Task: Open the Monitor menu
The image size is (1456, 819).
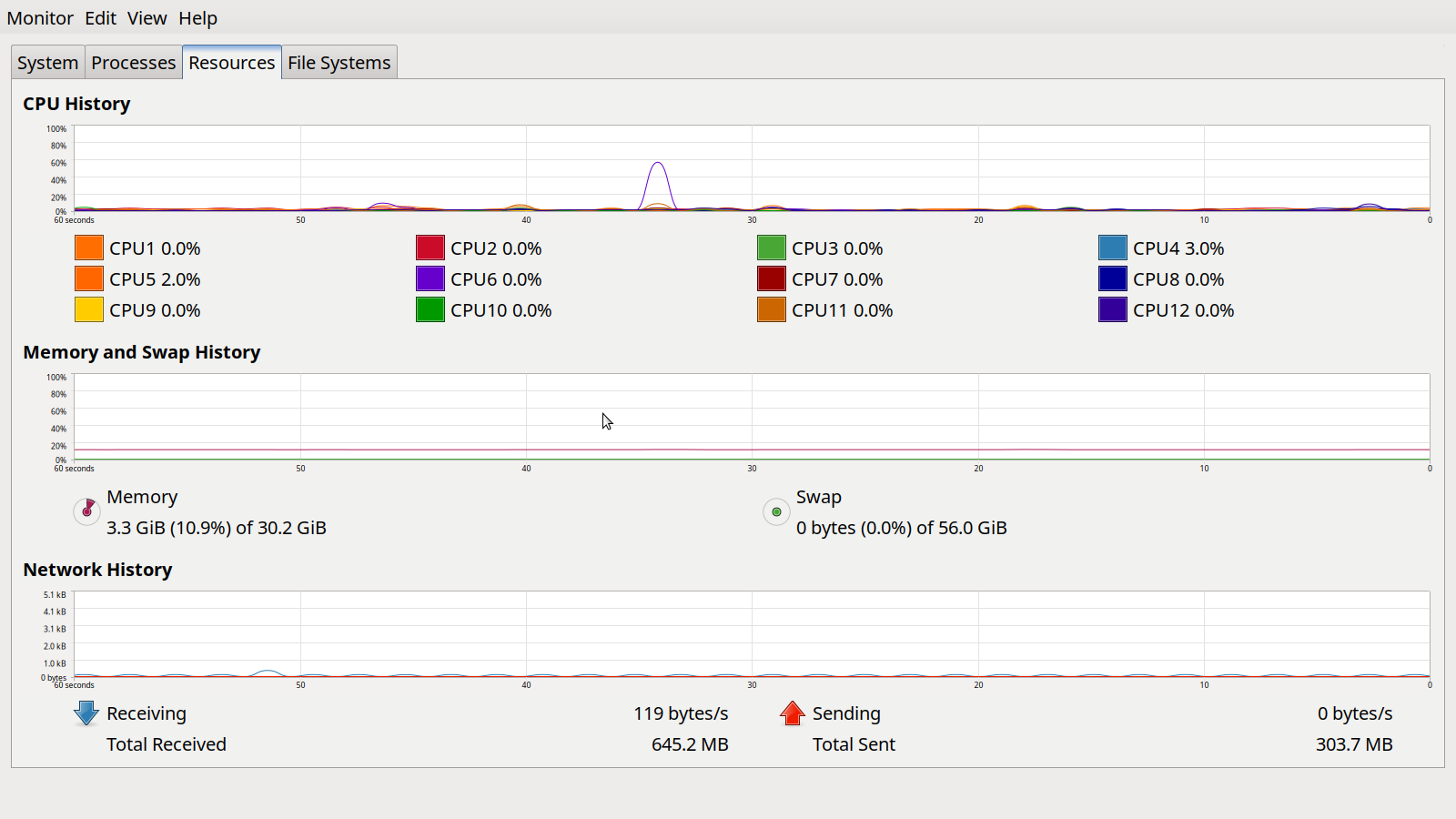Action: (40, 18)
